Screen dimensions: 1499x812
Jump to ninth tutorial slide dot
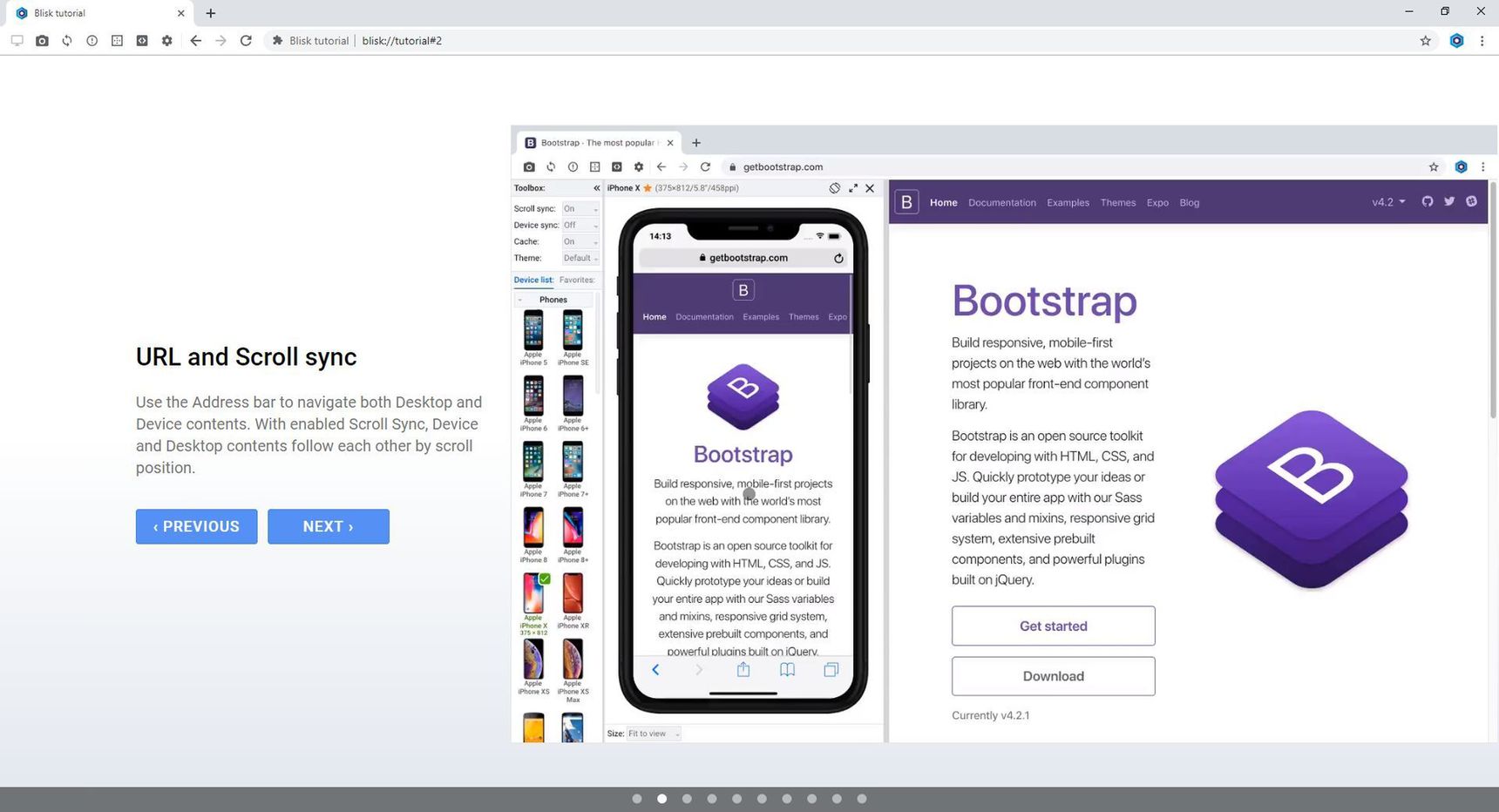click(837, 799)
